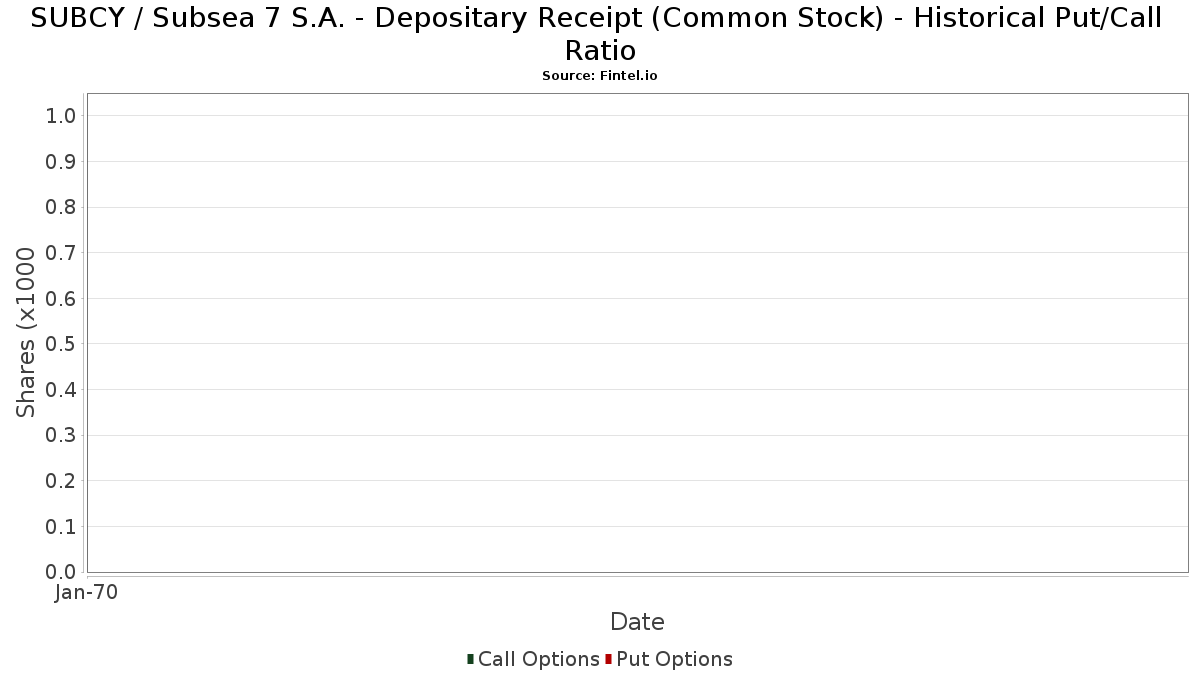The height and width of the screenshot is (675, 1200).
Task: Click the 0.4 y-axis tick label
Action: coord(61,390)
